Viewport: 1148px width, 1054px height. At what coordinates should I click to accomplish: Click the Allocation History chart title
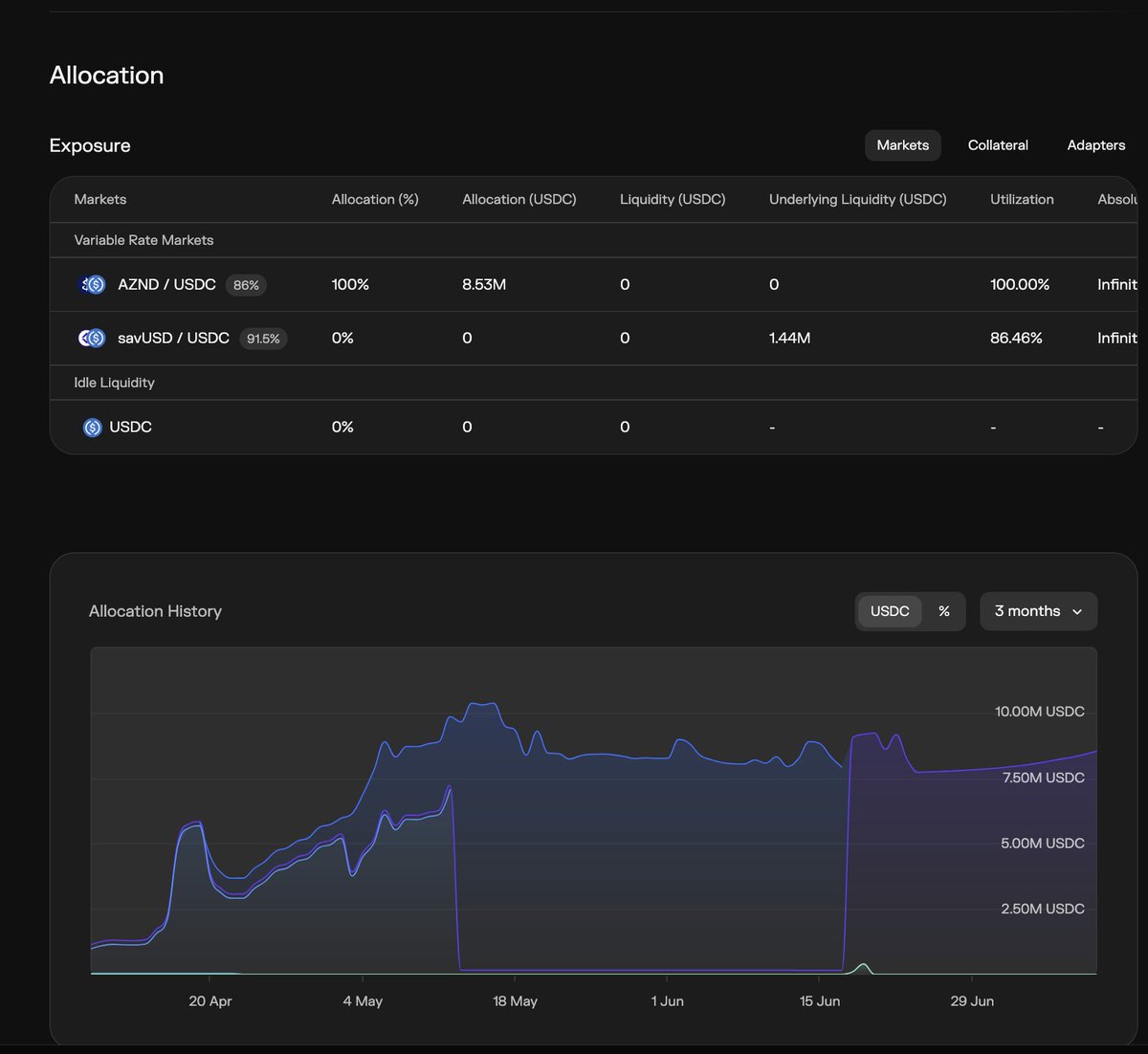[x=155, y=611]
